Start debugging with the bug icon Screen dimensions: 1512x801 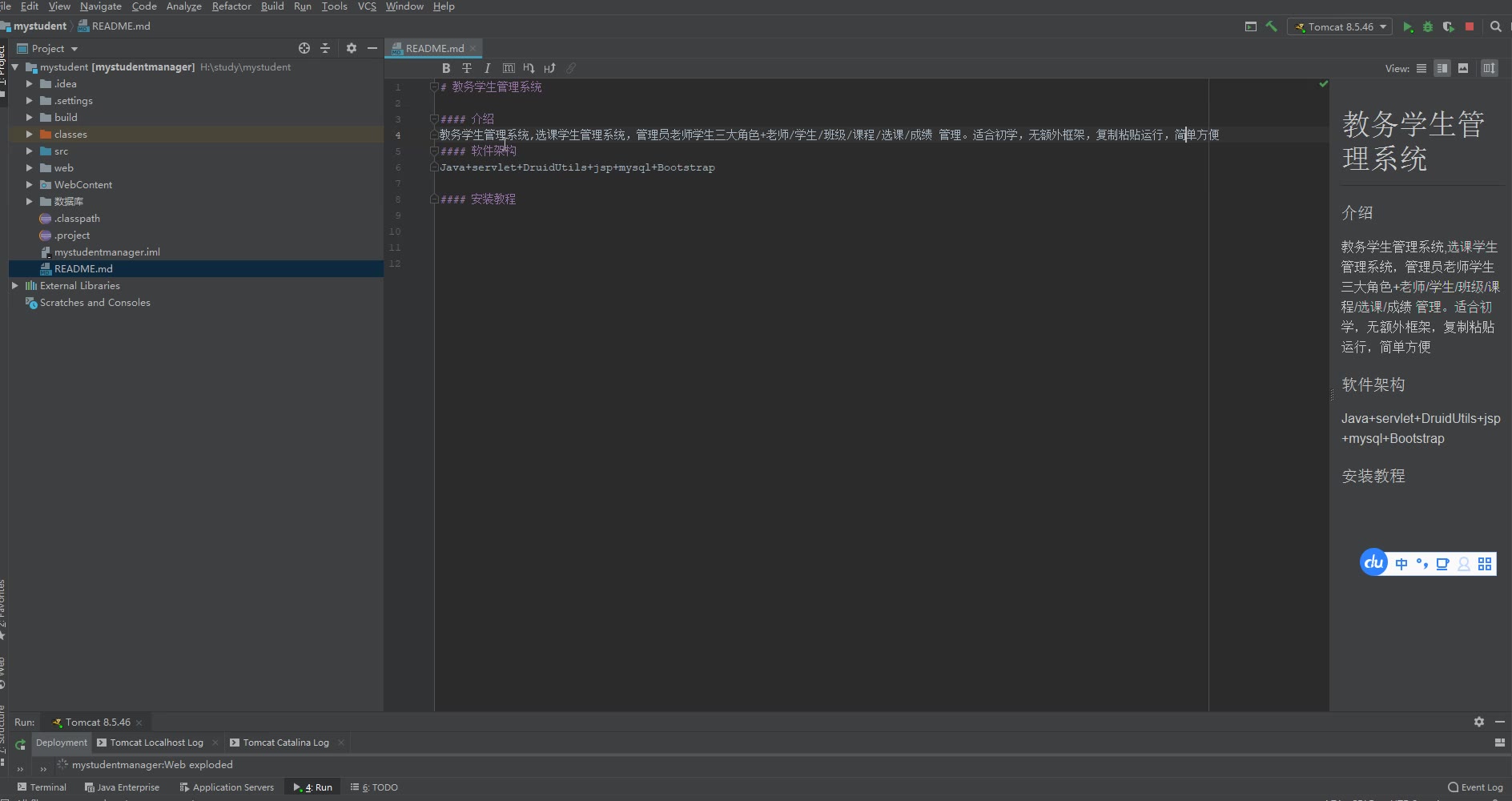click(x=1428, y=26)
